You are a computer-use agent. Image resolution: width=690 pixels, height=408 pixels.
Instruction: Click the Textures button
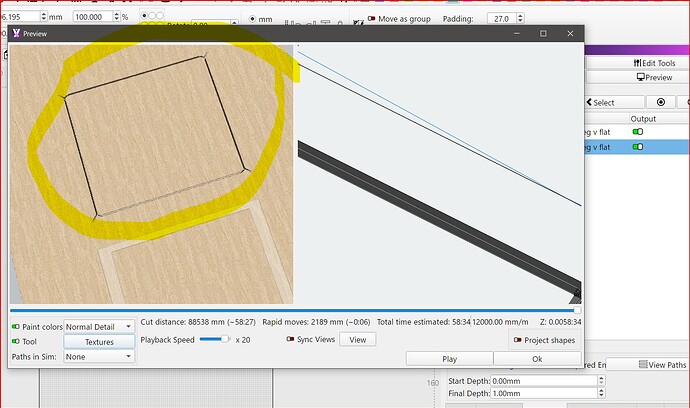pos(99,342)
